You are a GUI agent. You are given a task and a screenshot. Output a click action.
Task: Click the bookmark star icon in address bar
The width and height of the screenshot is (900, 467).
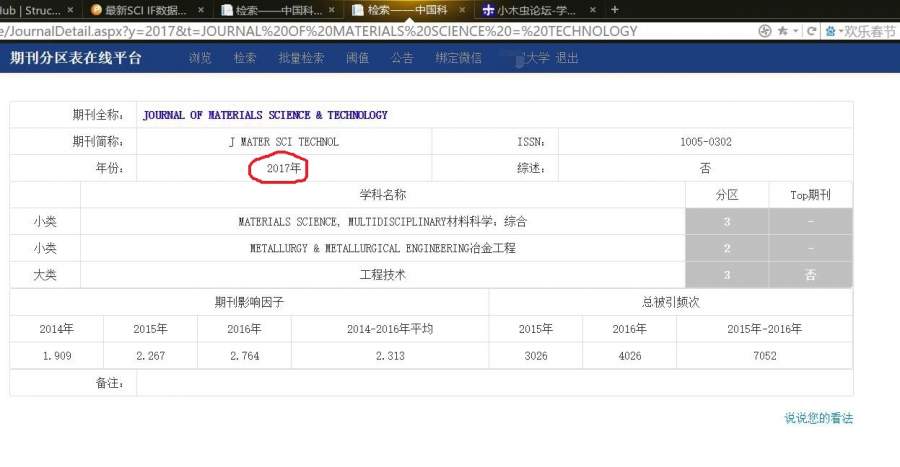pos(782,31)
